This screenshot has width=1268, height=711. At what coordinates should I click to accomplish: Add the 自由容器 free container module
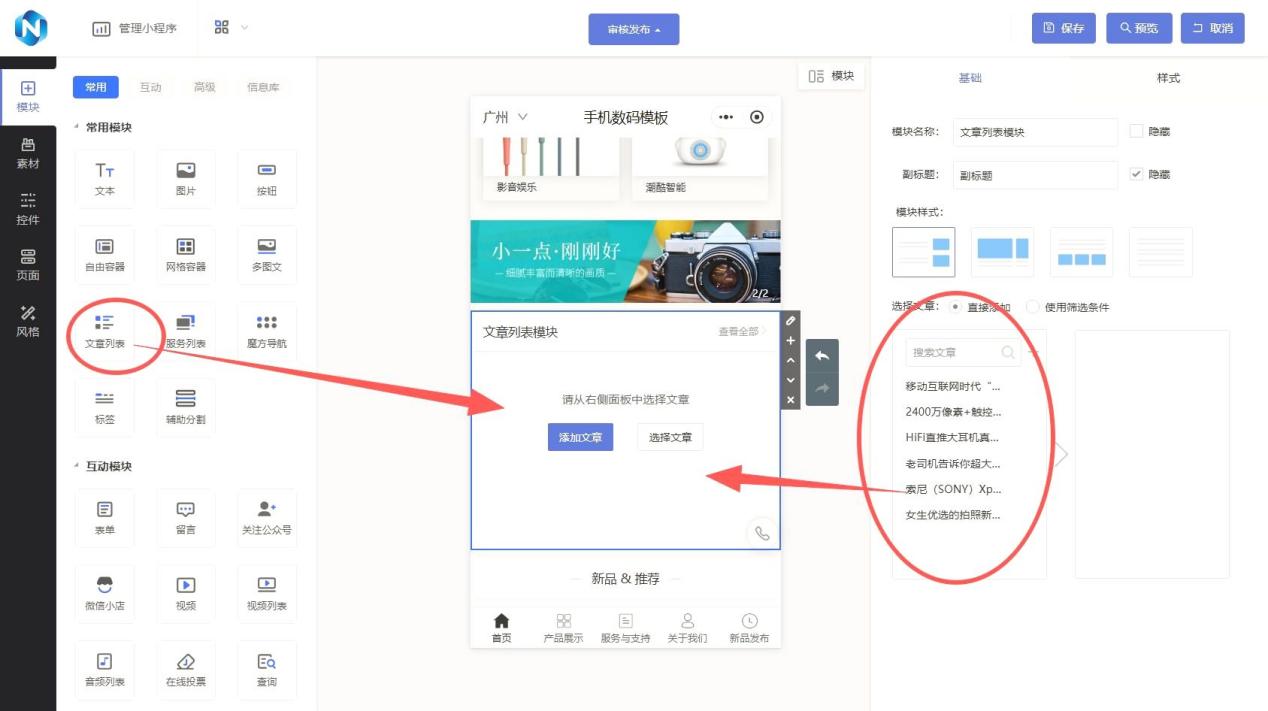pos(105,255)
